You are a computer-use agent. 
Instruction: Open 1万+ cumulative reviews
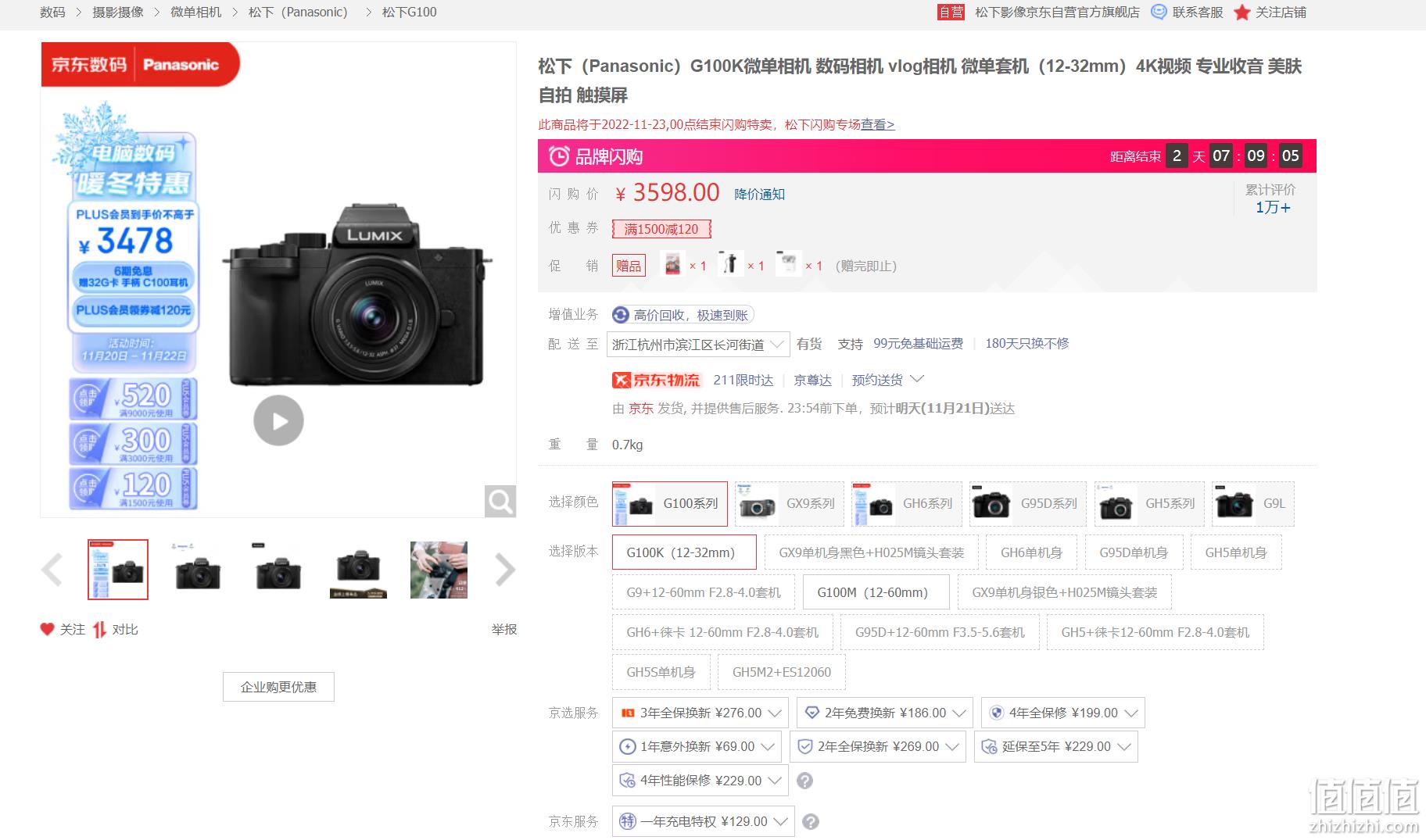point(1272,207)
